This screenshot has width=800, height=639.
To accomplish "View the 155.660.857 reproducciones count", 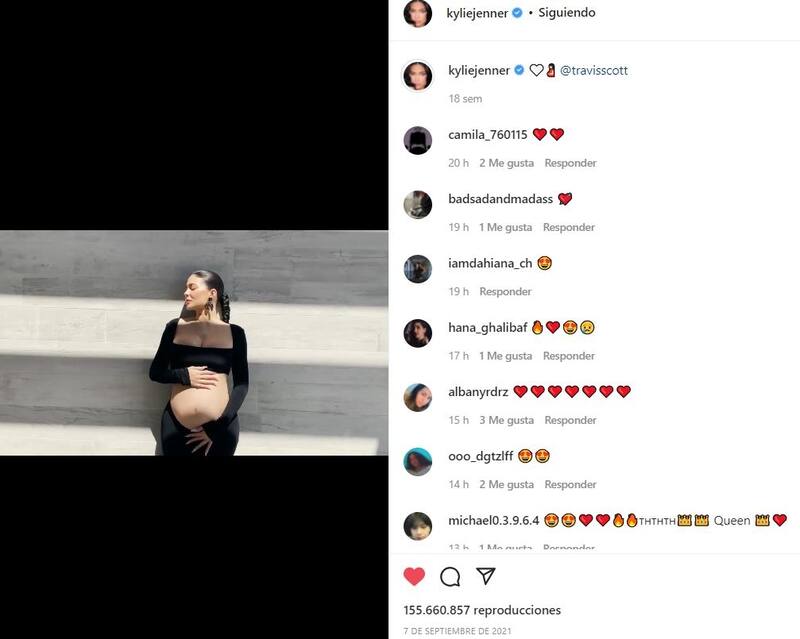I will pyautogui.click(x=482, y=610).
